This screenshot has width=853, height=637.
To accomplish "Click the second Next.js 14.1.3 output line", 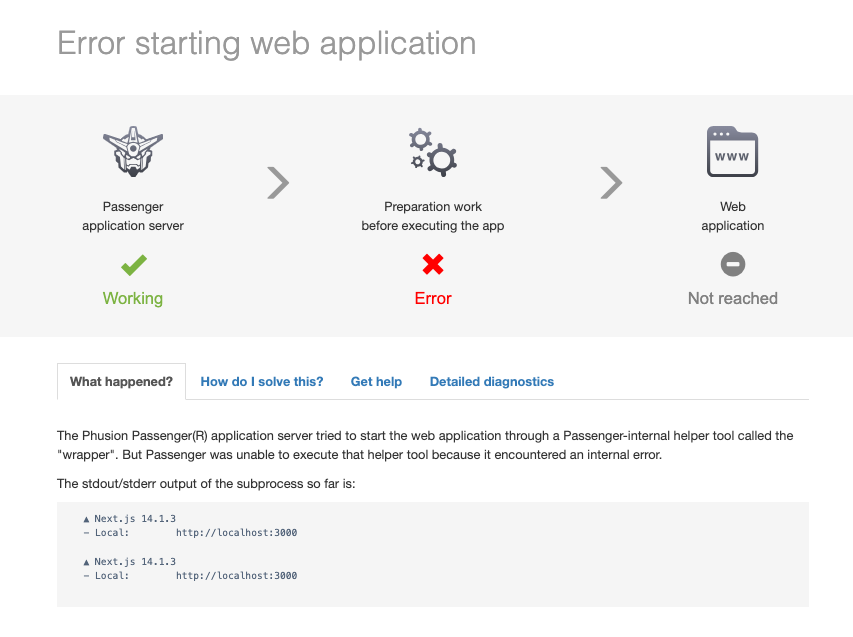I will [x=129, y=561].
